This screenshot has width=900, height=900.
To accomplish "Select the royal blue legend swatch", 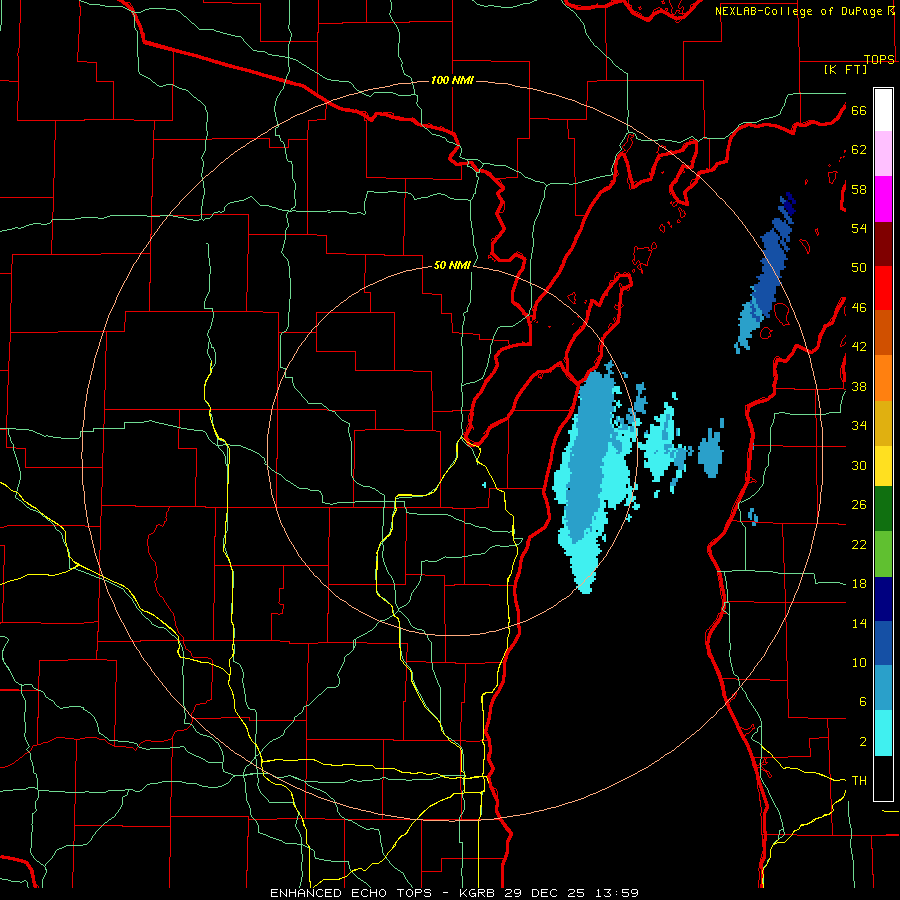I will pos(883,643).
